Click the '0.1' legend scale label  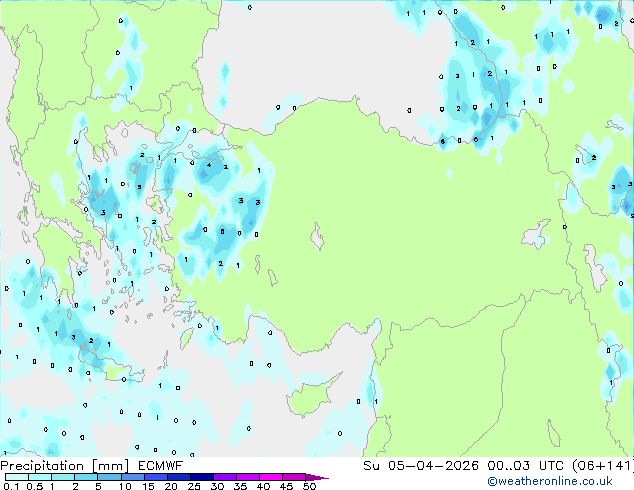[11, 486]
